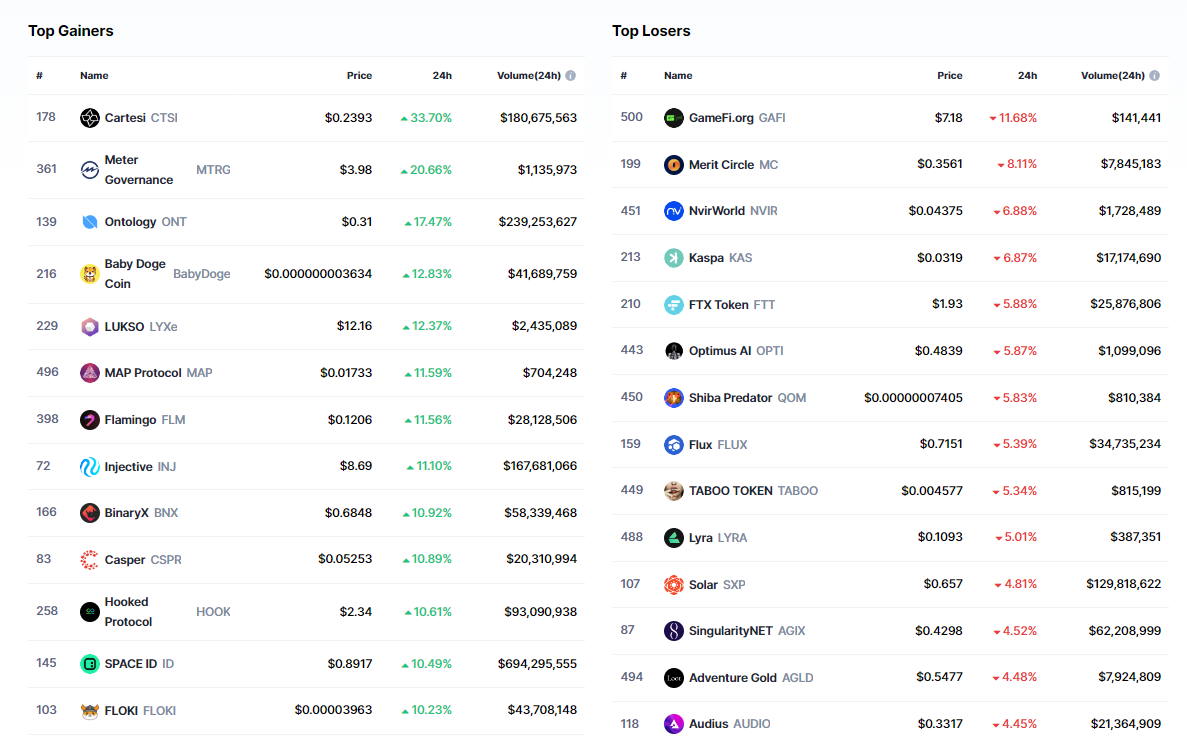Click the GameFi.org logo icon
Screen dimensions: 1187x742
674,118
